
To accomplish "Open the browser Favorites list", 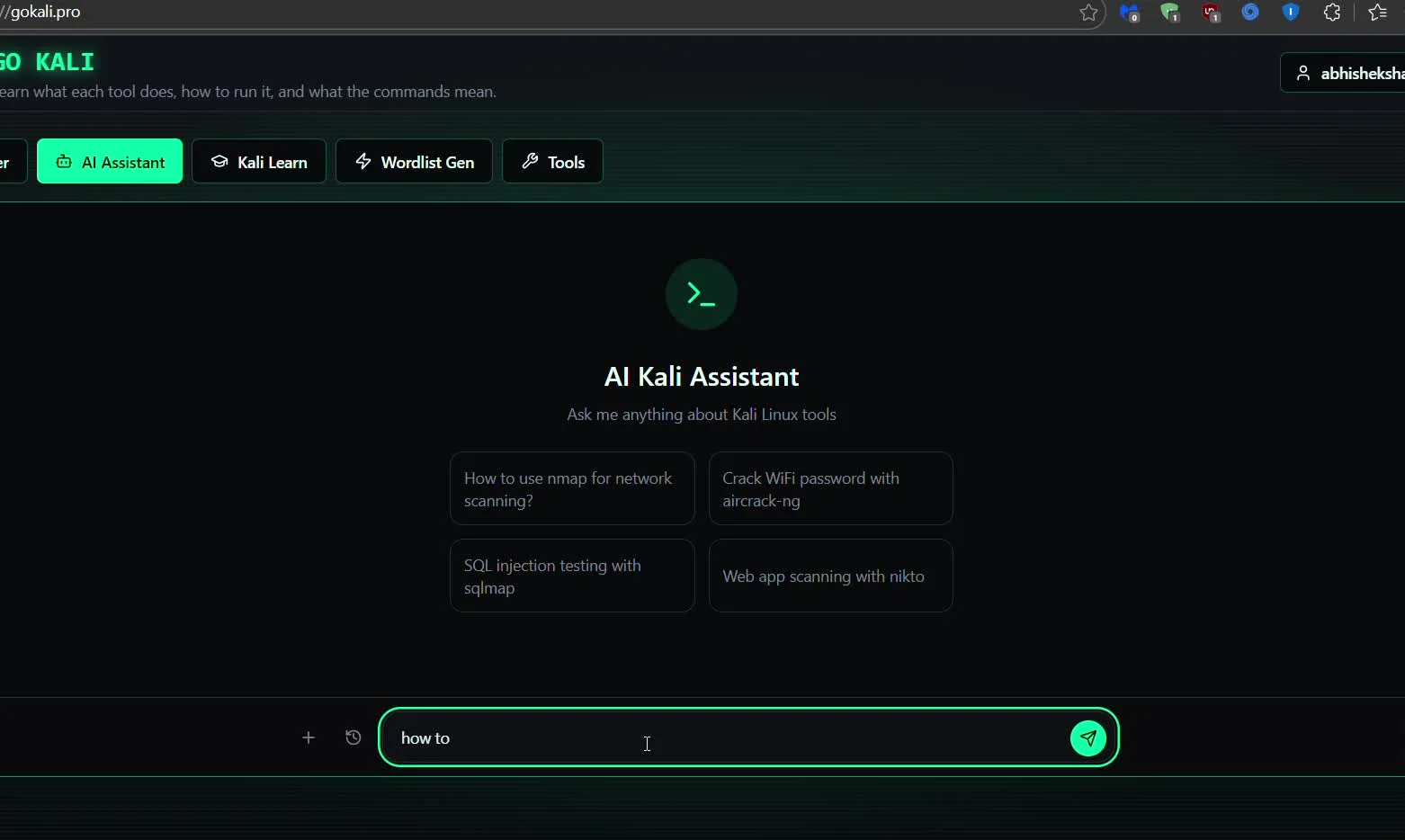I will point(1377,13).
